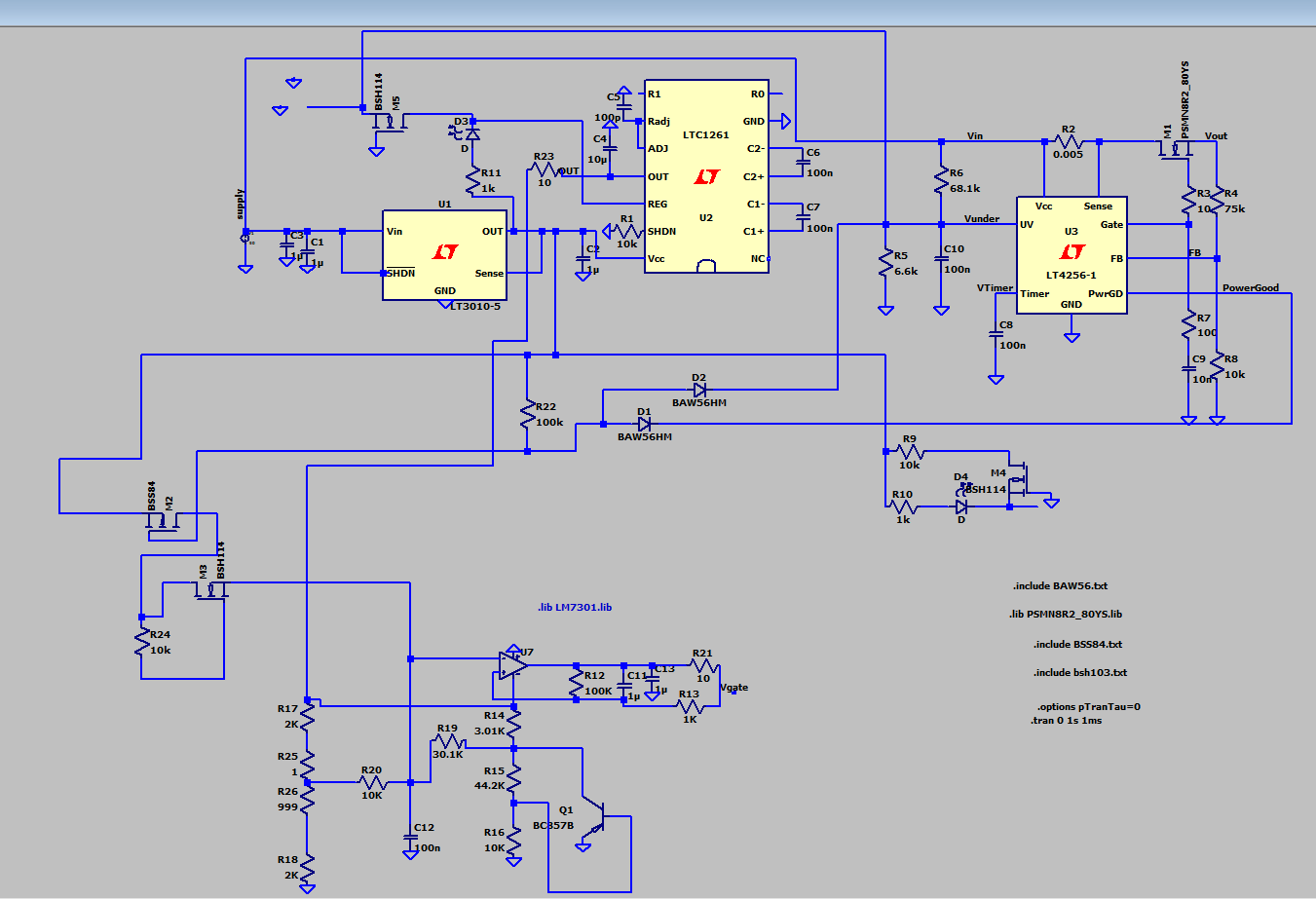Click the D4 LED symbol
The image size is (1316, 900).
961,506
